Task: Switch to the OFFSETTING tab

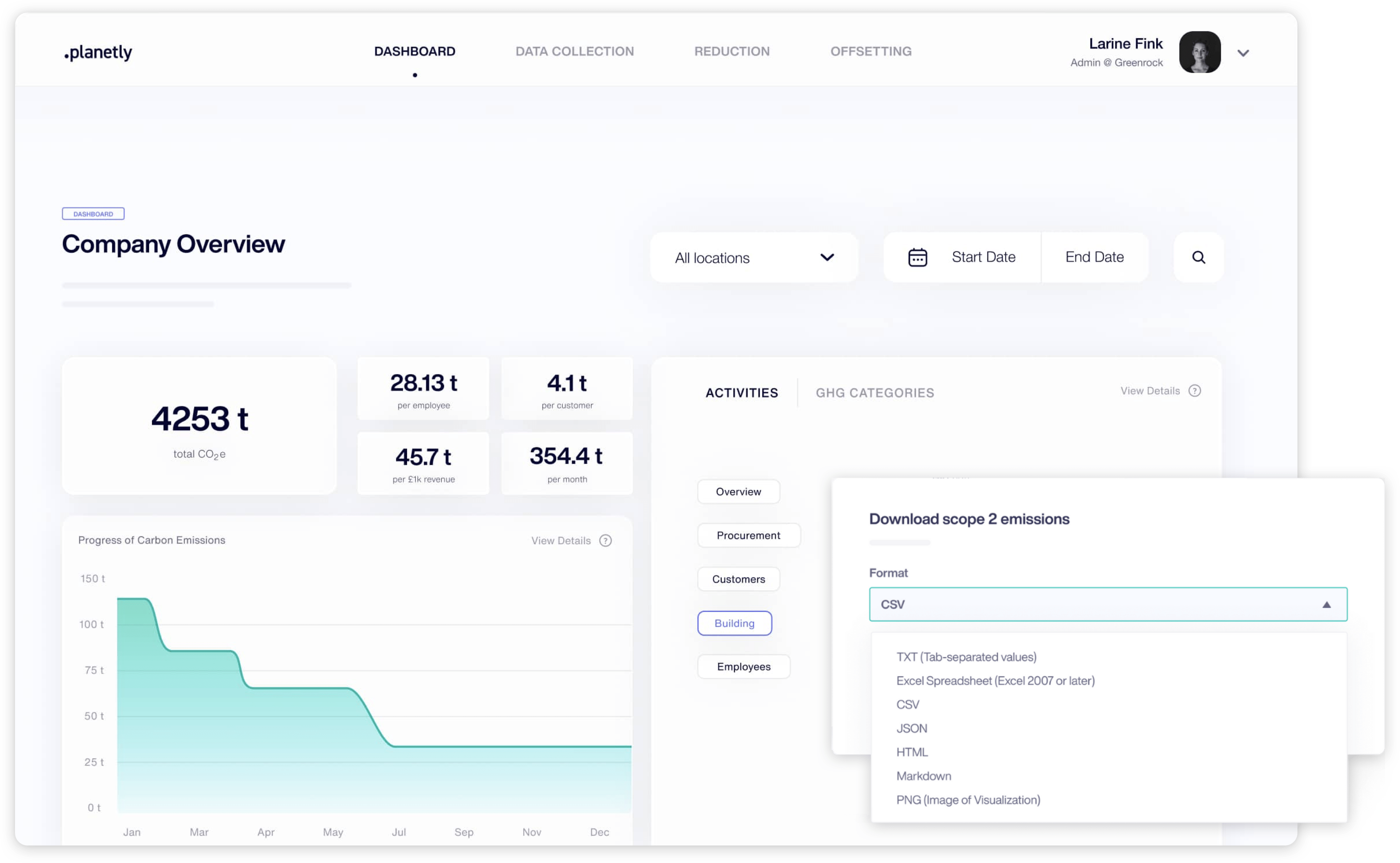Action: click(871, 51)
